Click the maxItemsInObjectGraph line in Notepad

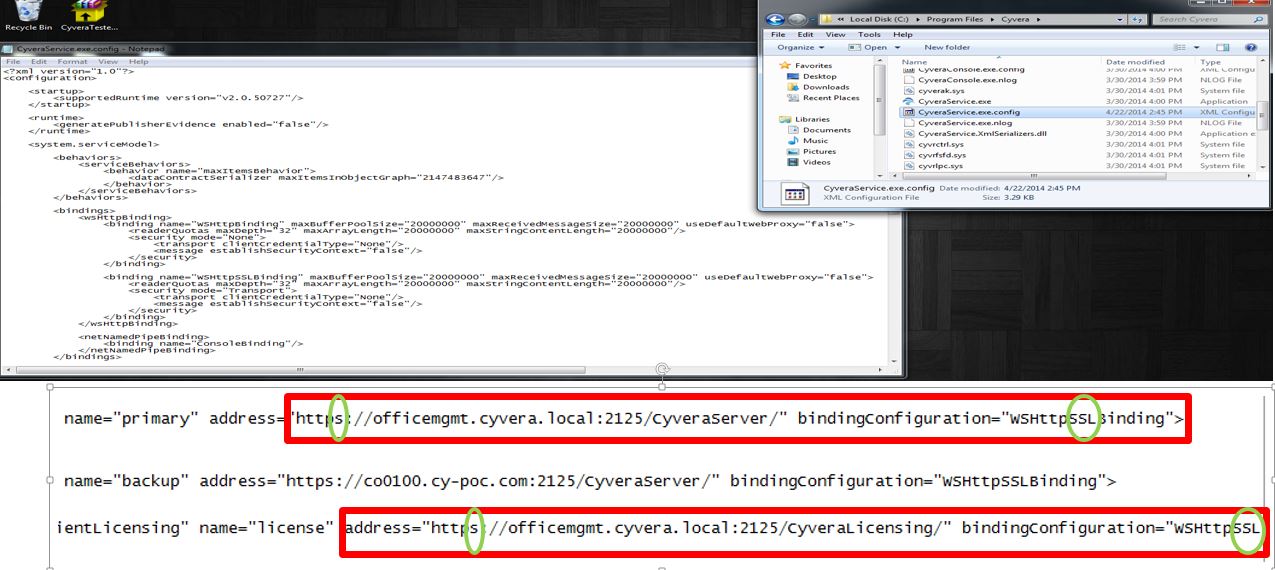(315, 176)
